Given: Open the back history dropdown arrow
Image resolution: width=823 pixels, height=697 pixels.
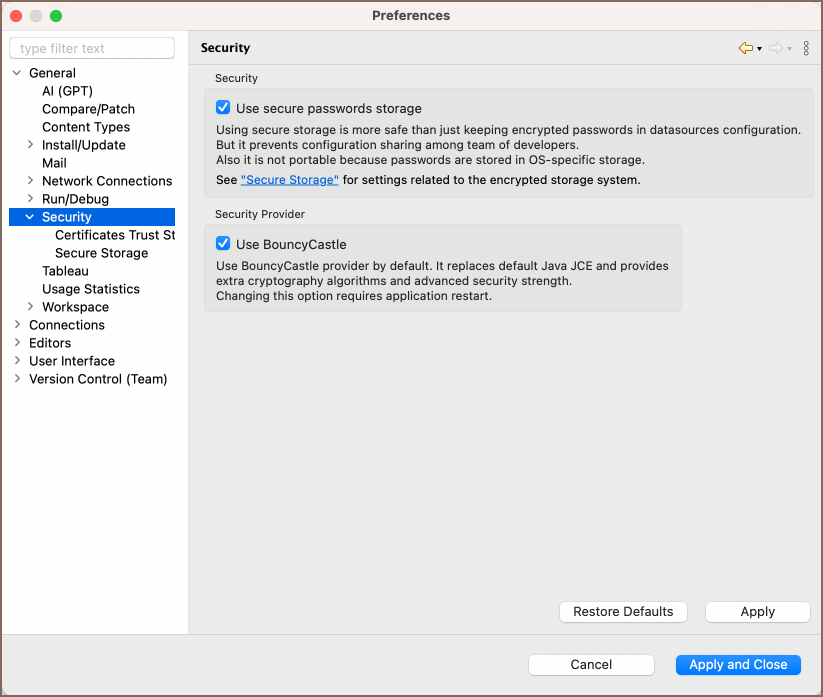Looking at the screenshot, I should (759, 49).
